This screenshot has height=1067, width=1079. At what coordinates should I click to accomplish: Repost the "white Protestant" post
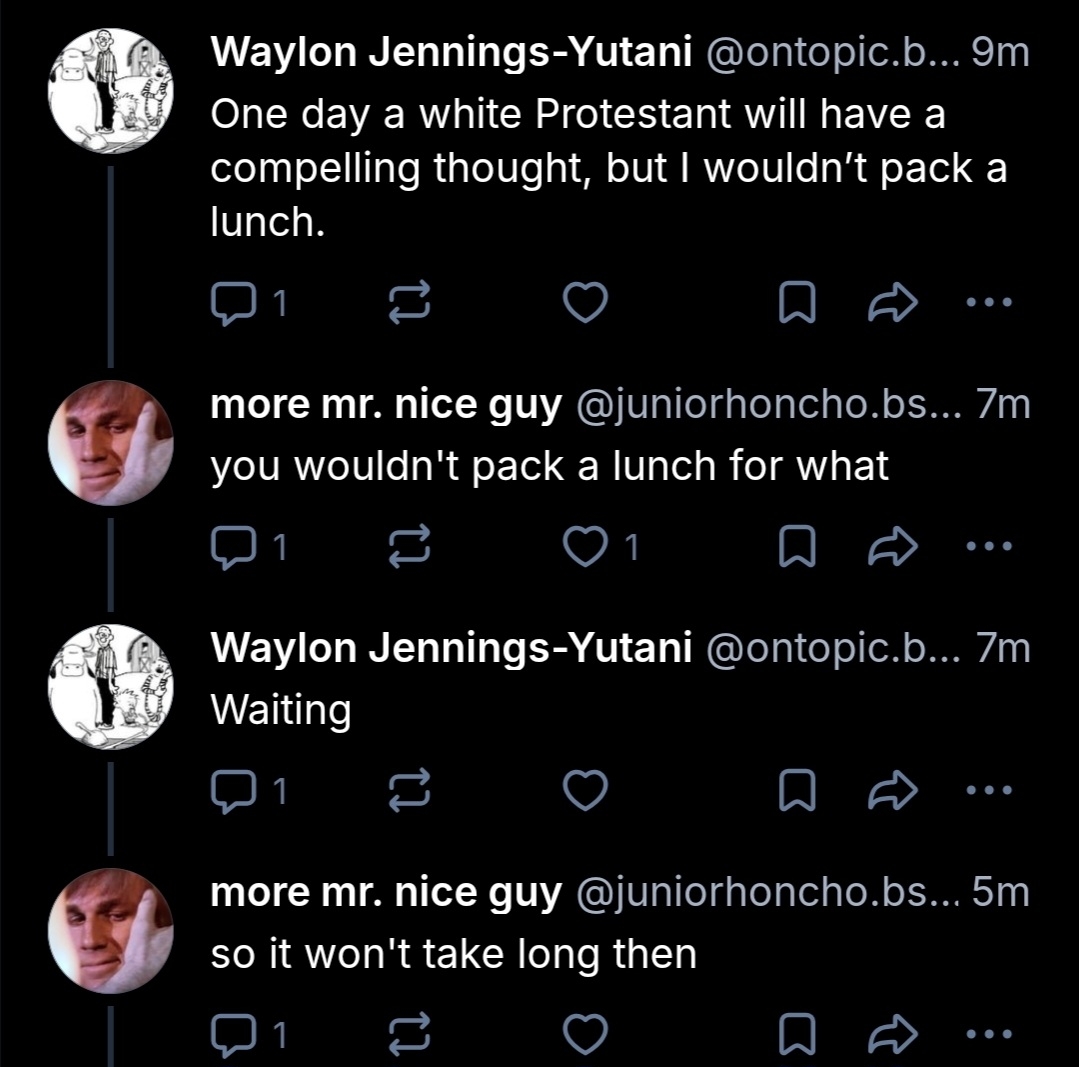409,301
